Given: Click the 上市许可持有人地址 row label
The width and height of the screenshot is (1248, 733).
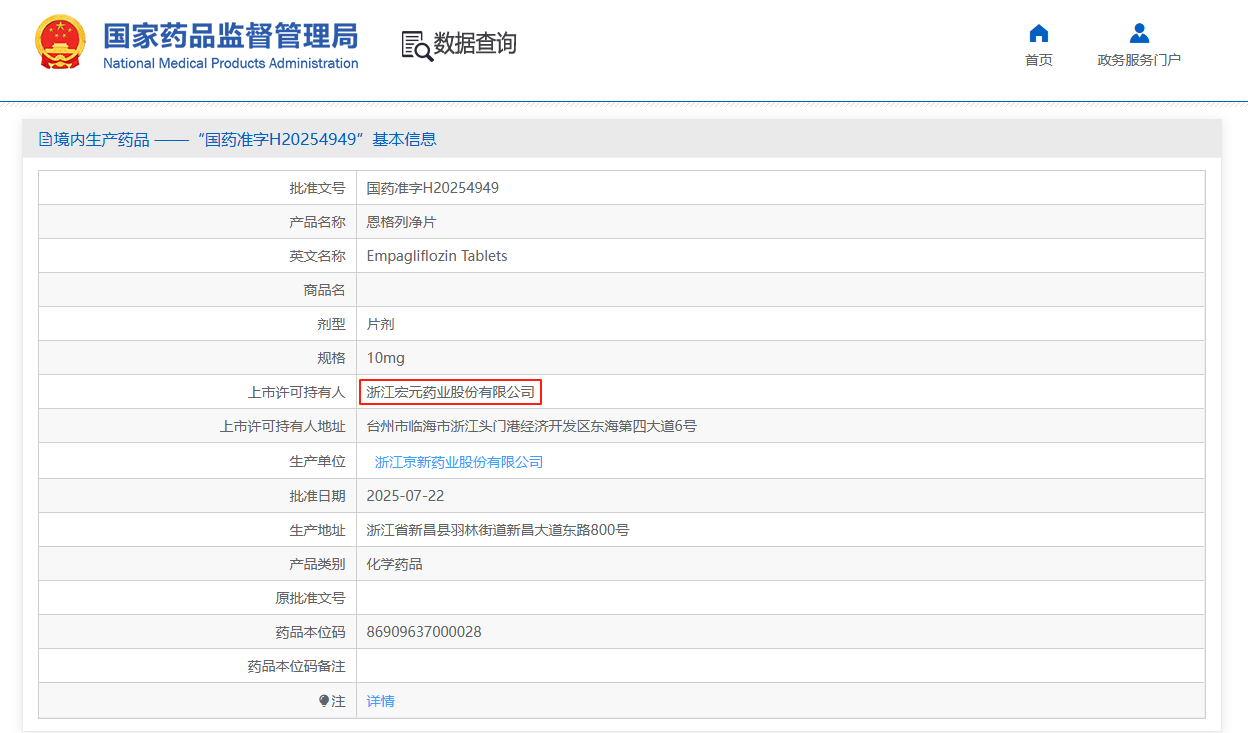Looking at the screenshot, I should coord(282,426).
